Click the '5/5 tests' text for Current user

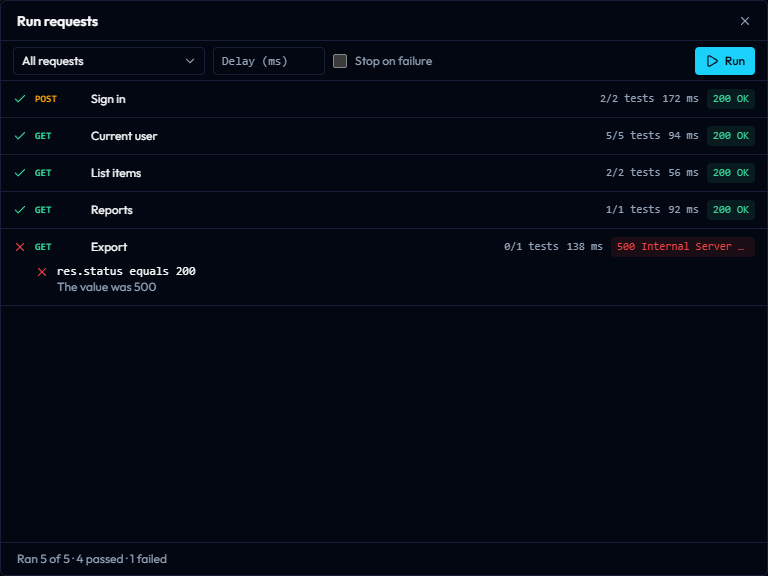tap(633, 136)
